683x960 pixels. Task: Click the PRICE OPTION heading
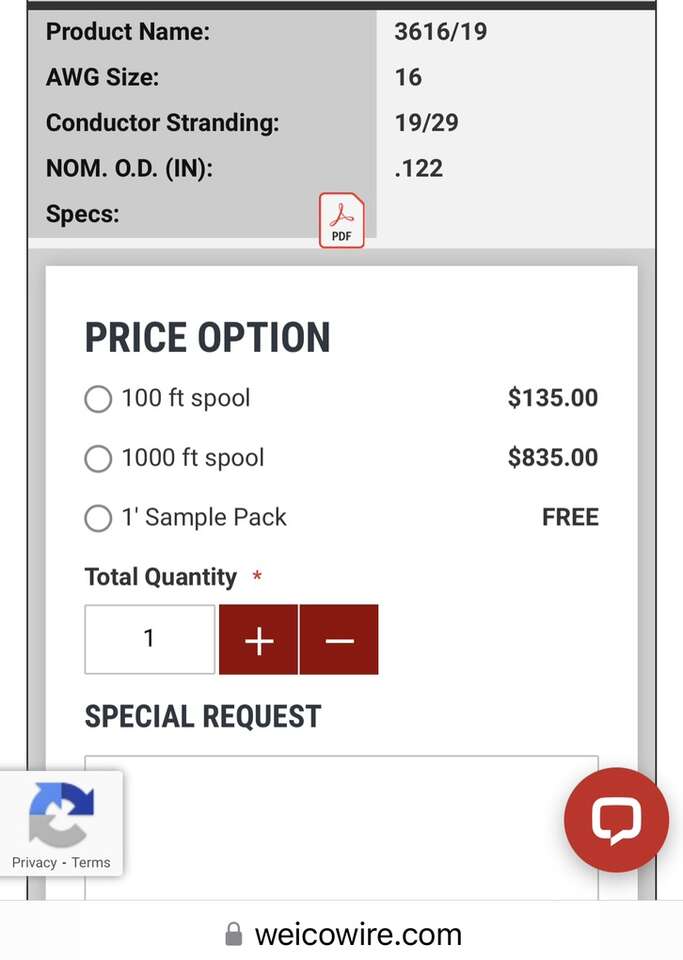pyautogui.click(x=207, y=338)
